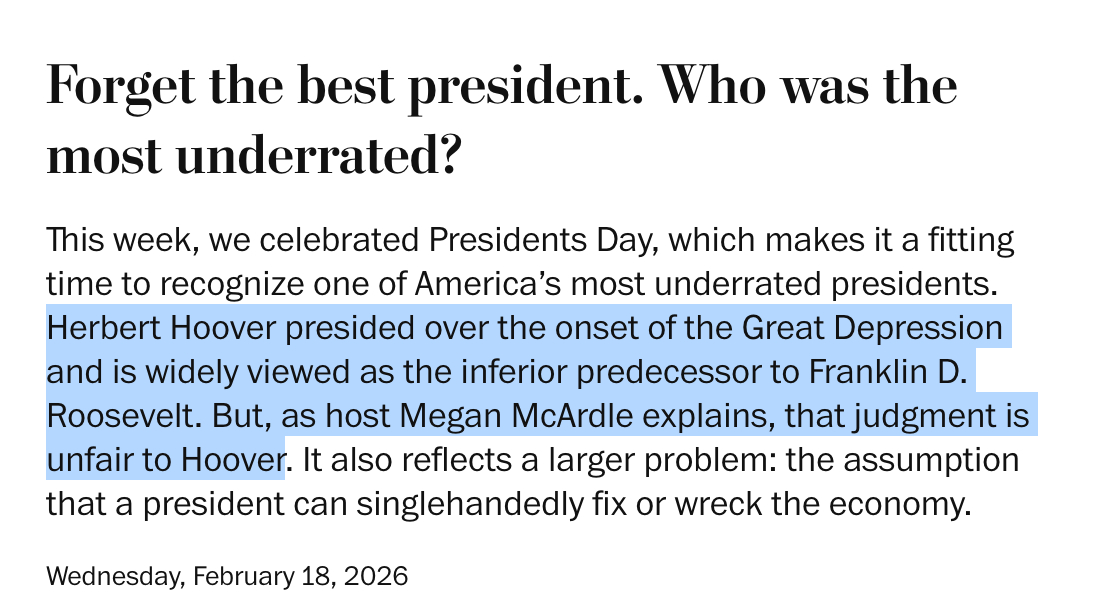Click the date Wednesday, February 18, 2026
Image resolution: width=1112 pixels, height=606 pixels.
(x=227, y=576)
